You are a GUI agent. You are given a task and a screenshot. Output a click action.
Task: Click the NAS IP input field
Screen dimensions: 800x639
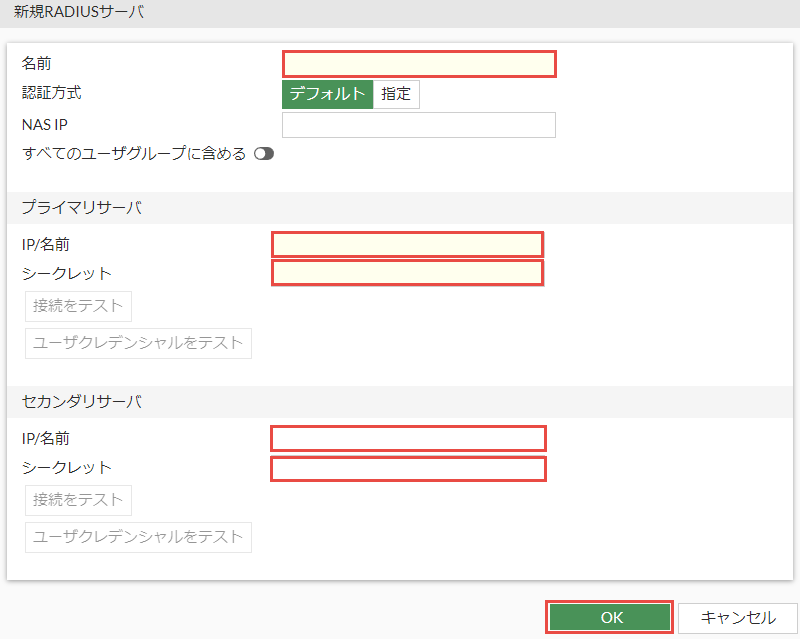419,125
